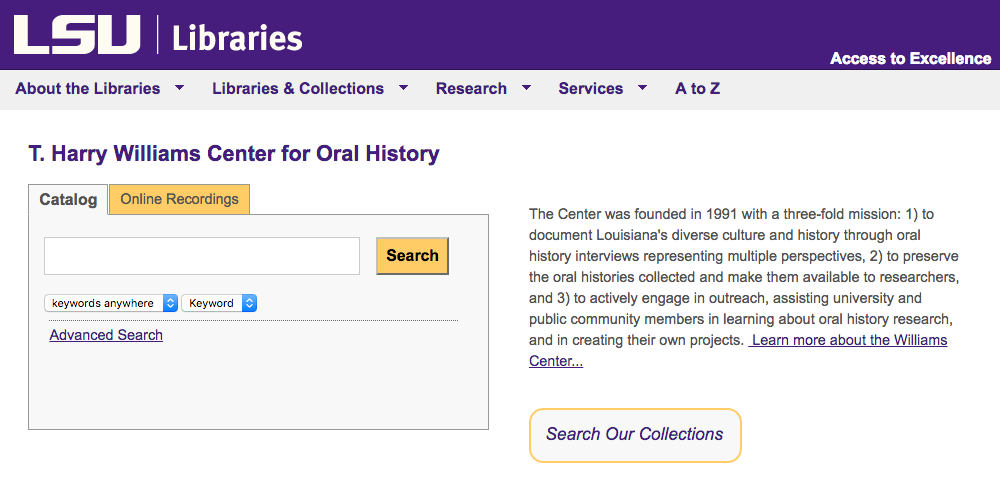
Task: Click the Access to Excellence tagline
Action: click(911, 59)
